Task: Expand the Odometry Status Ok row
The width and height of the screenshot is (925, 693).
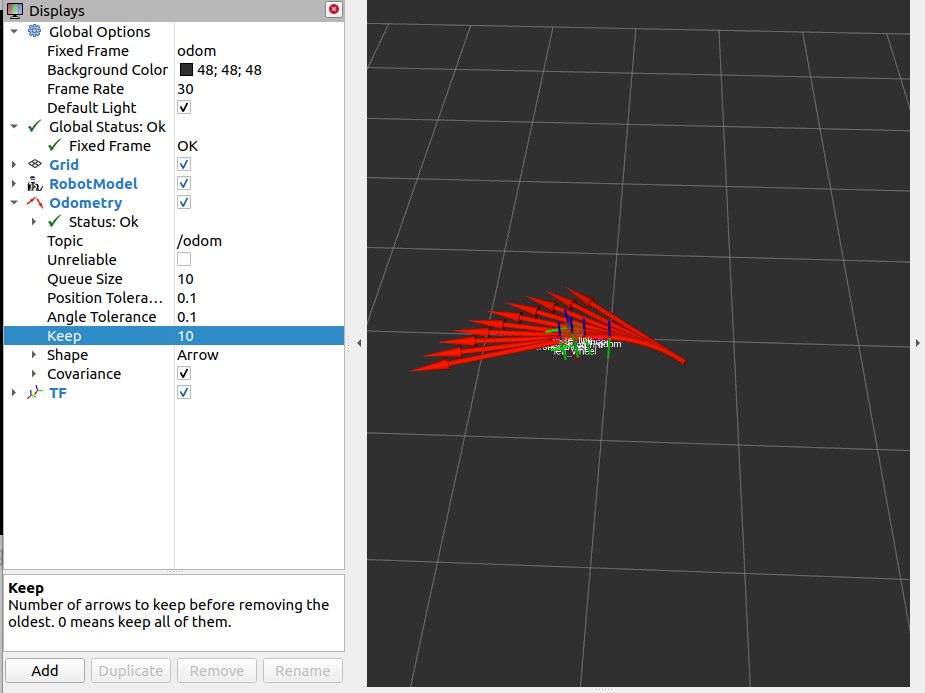Action: tap(34, 221)
